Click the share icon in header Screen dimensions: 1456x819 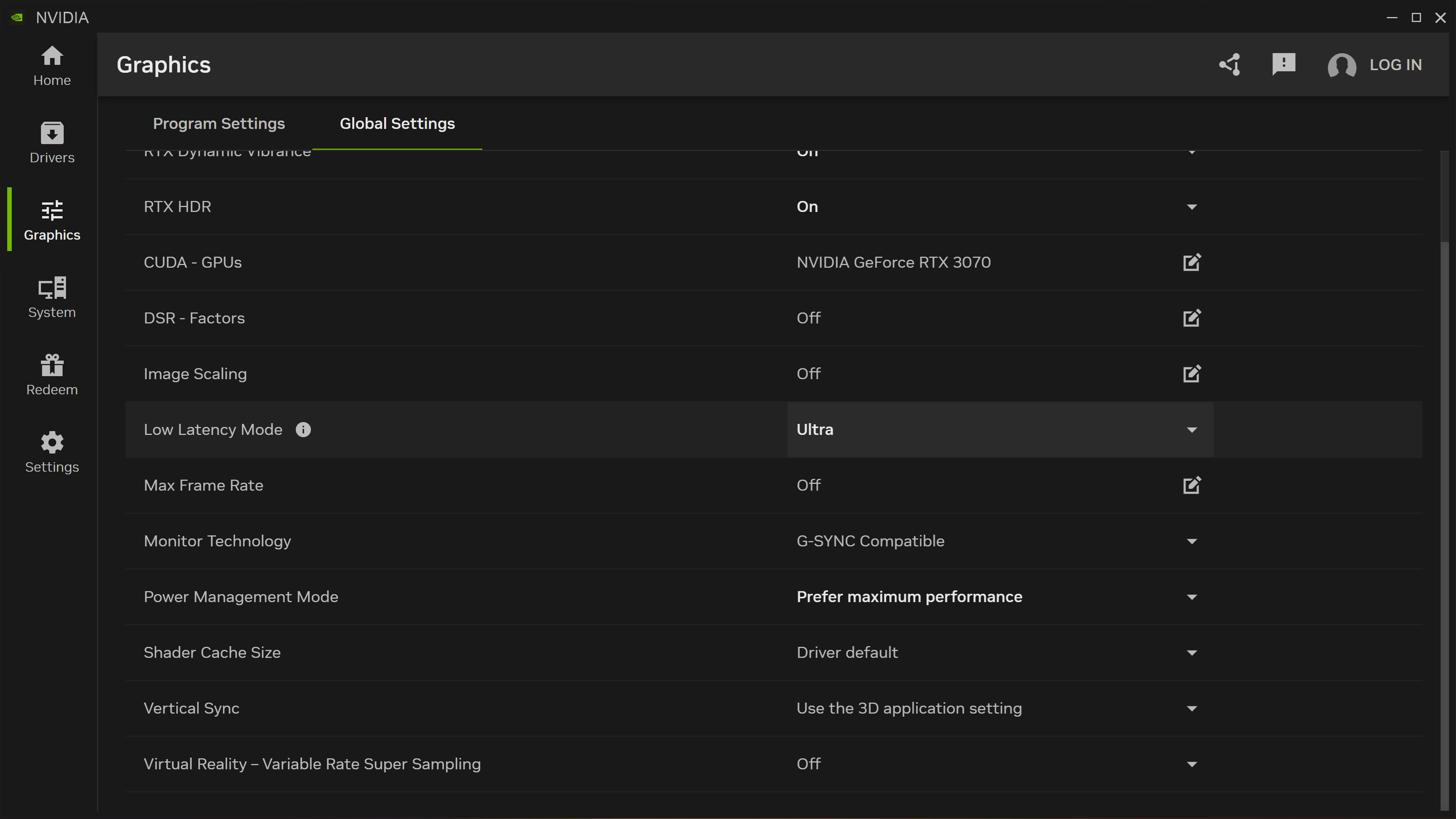coord(1230,64)
